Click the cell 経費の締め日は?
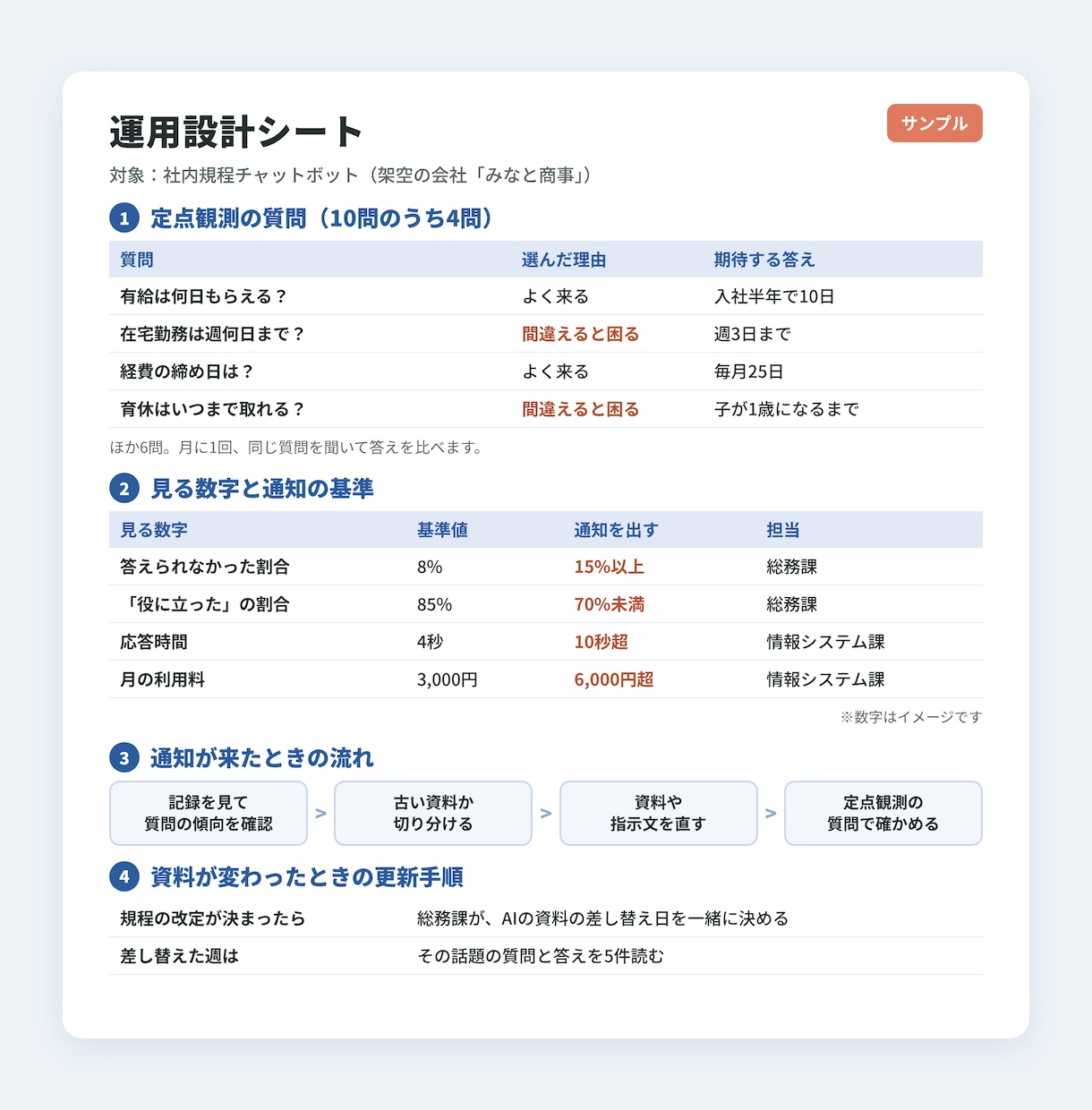 [x=187, y=371]
